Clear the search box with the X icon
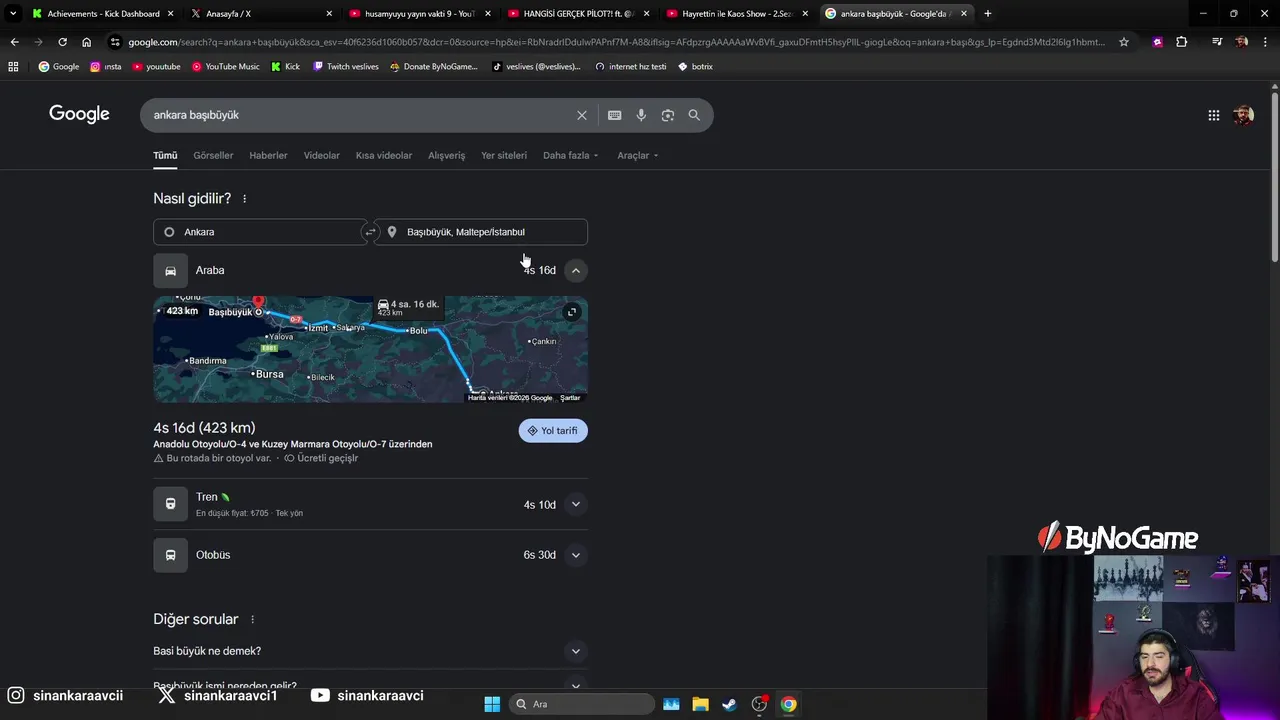Viewport: 1280px width, 720px height. [582, 115]
